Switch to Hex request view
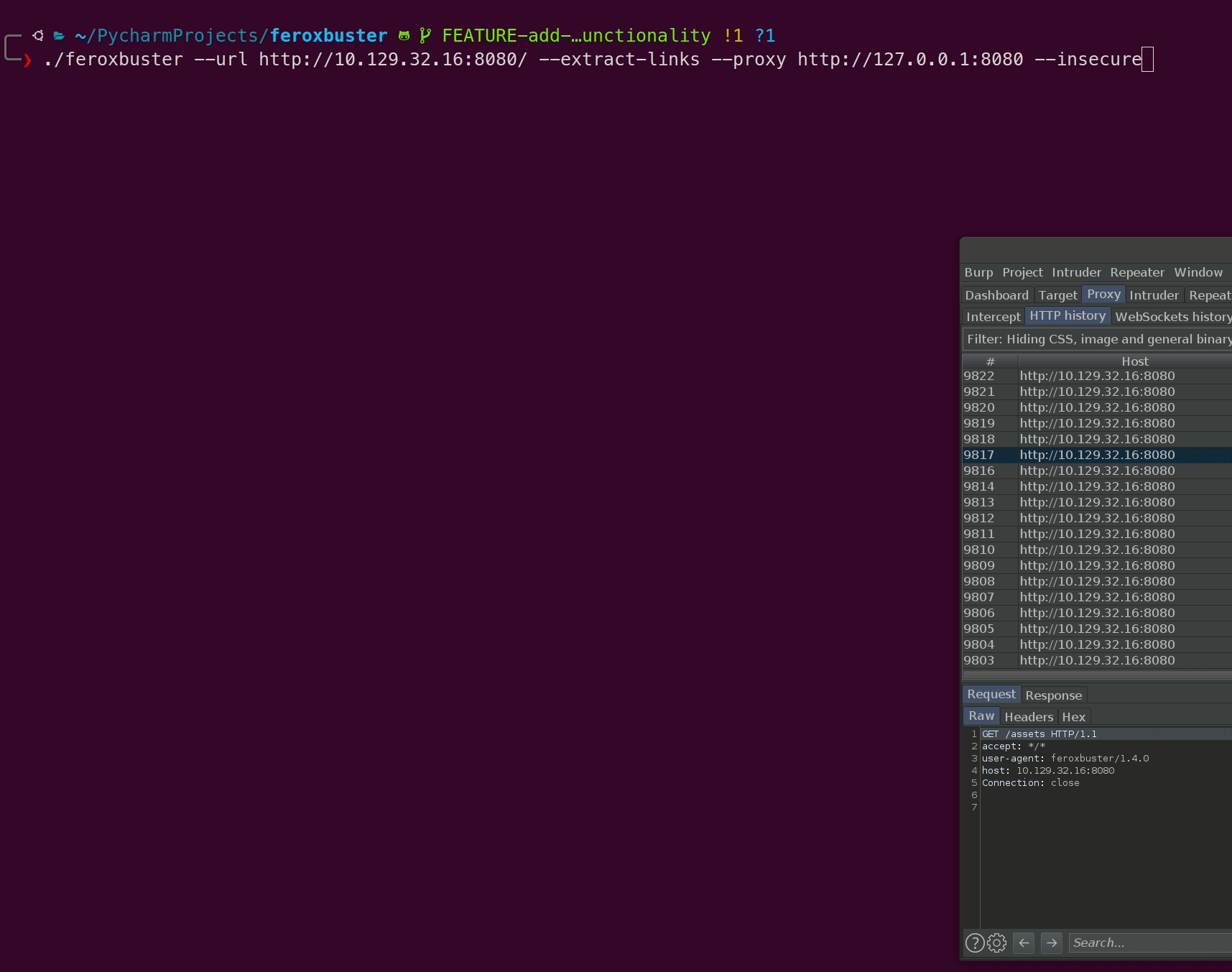1232x972 pixels. [1073, 717]
